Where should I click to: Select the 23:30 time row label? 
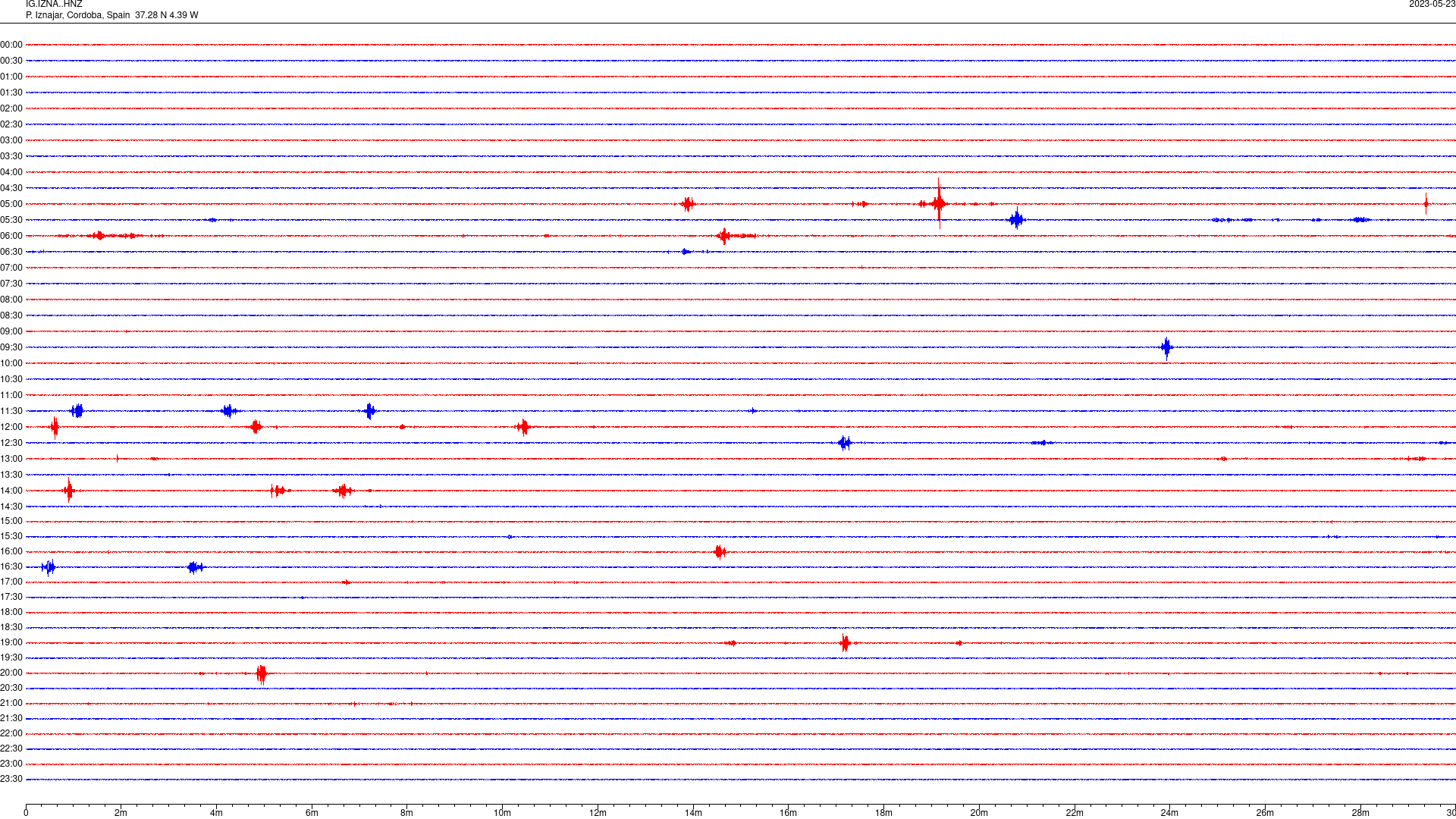pyautogui.click(x=11, y=779)
